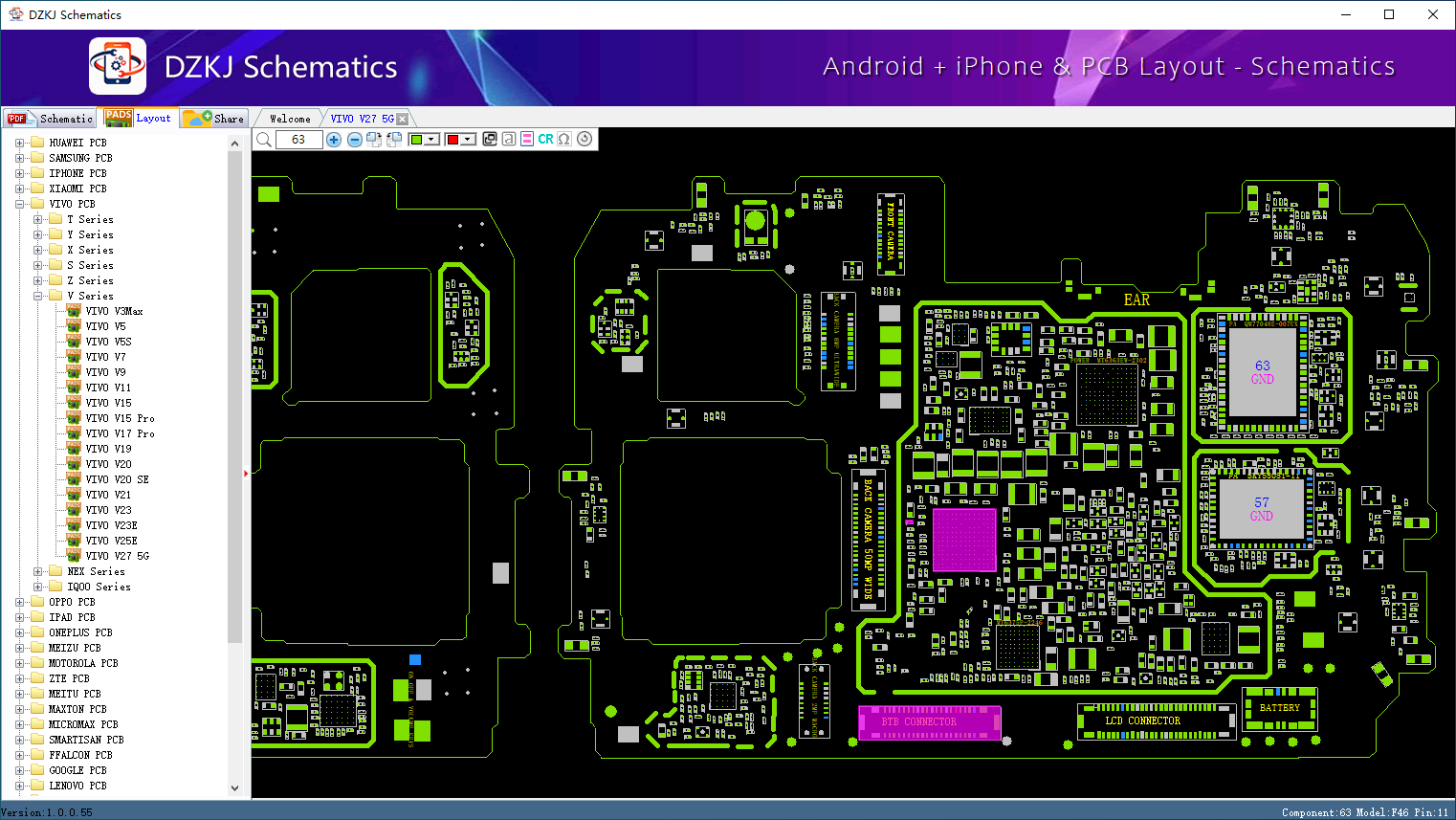Click the search number input field

pyautogui.click(x=298, y=140)
